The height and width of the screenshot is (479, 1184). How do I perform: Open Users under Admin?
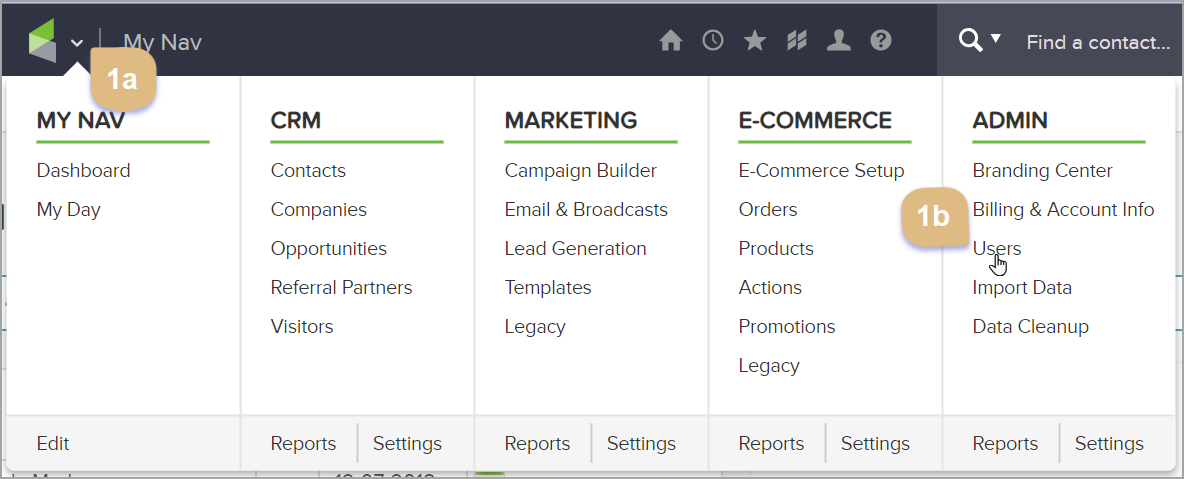click(x=997, y=248)
